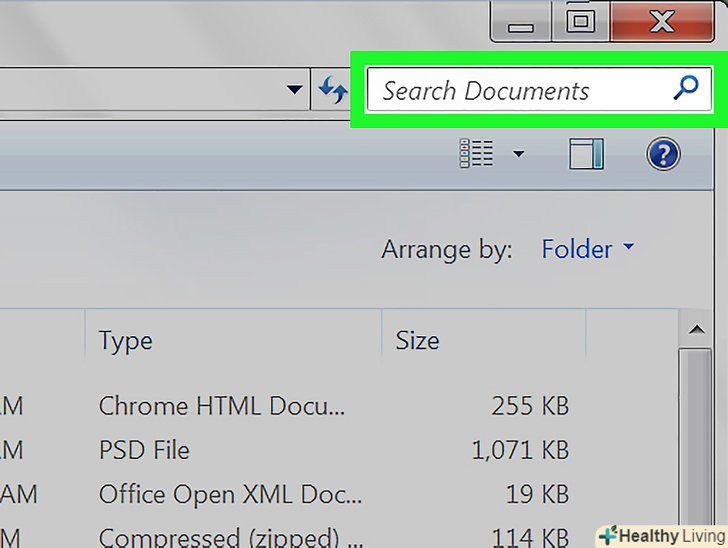The height and width of the screenshot is (548, 728).
Task: Select the Office Open XML Document row
Action: [230, 494]
